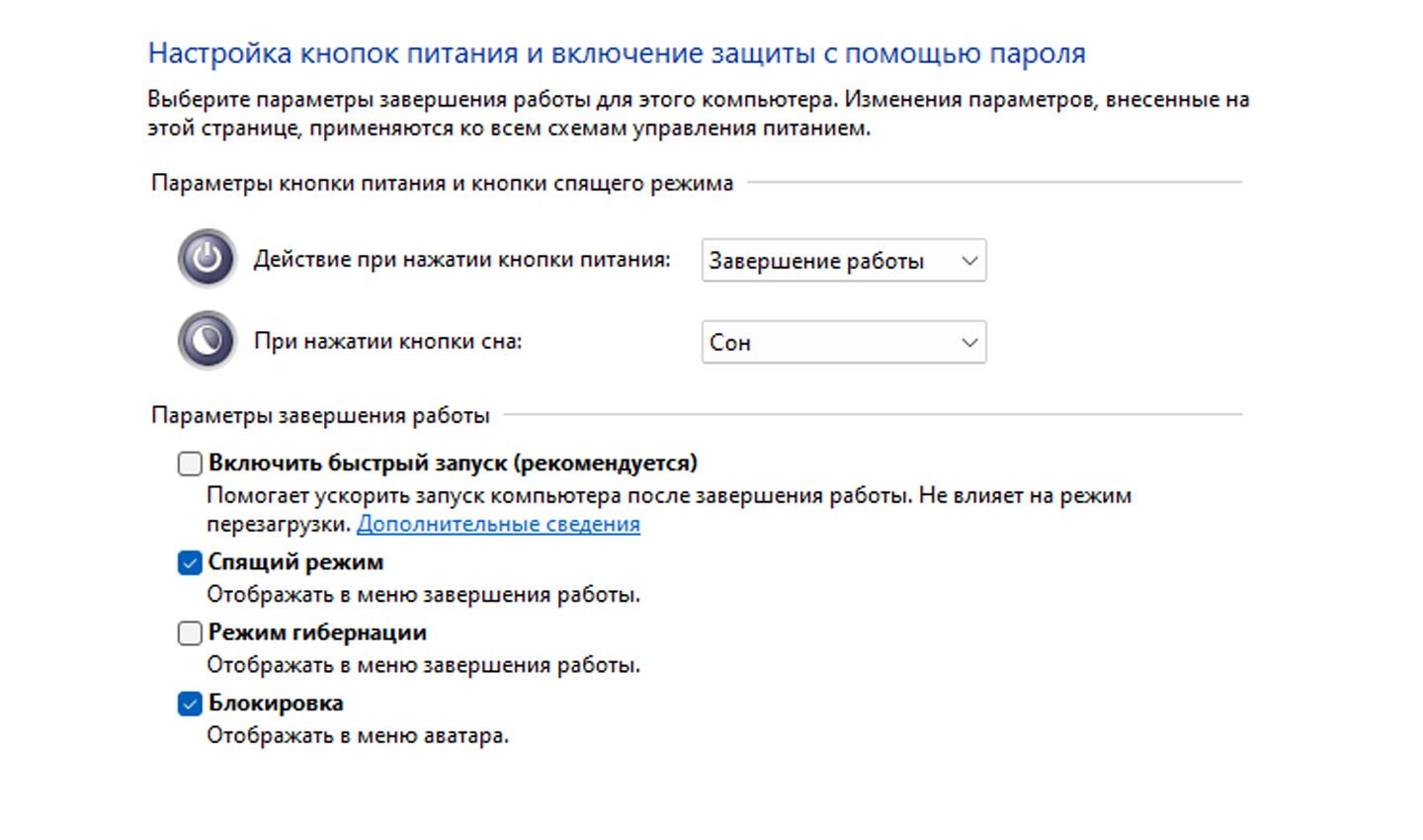
Task: Click the Включить быстрый запуск label text
Action: click(x=453, y=462)
